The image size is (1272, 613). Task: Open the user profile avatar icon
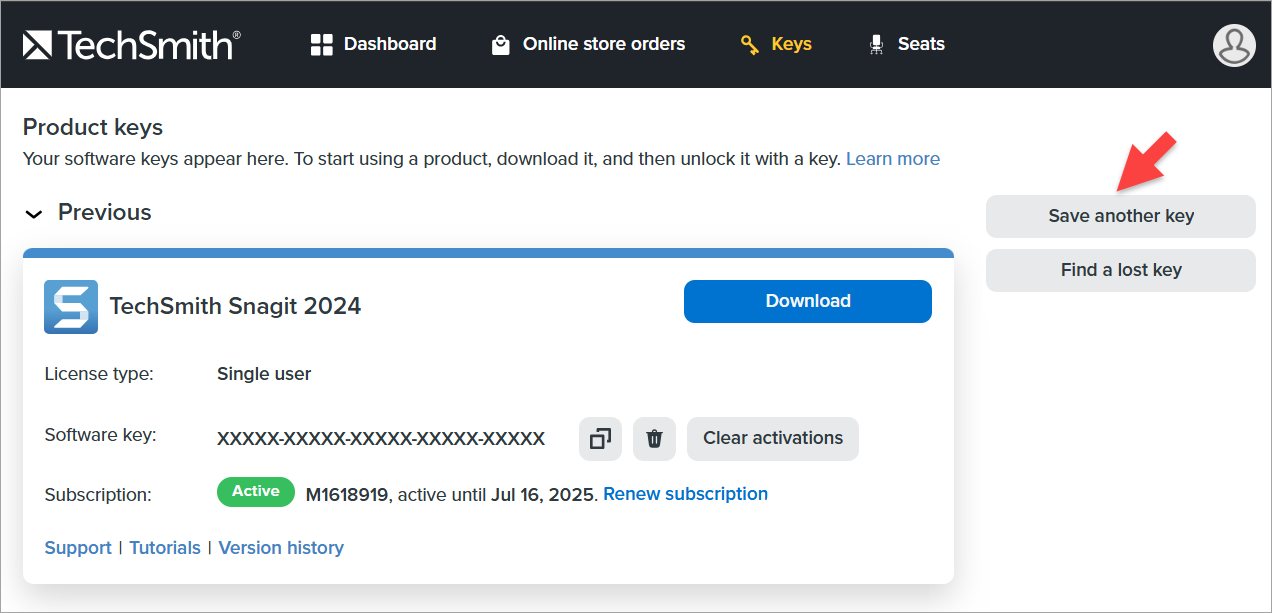[x=1233, y=45]
